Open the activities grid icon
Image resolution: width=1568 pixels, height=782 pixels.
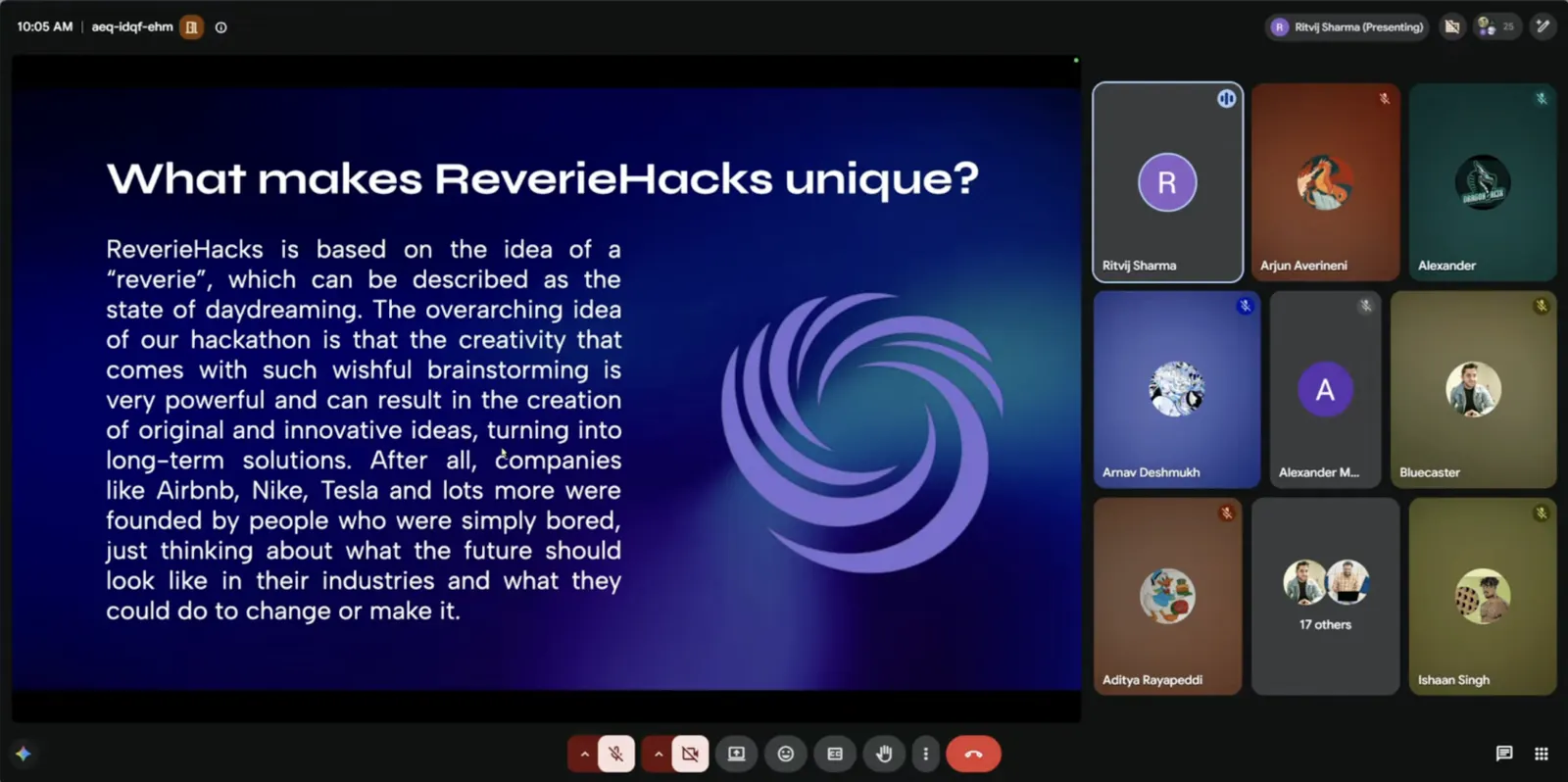click(1542, 754)
